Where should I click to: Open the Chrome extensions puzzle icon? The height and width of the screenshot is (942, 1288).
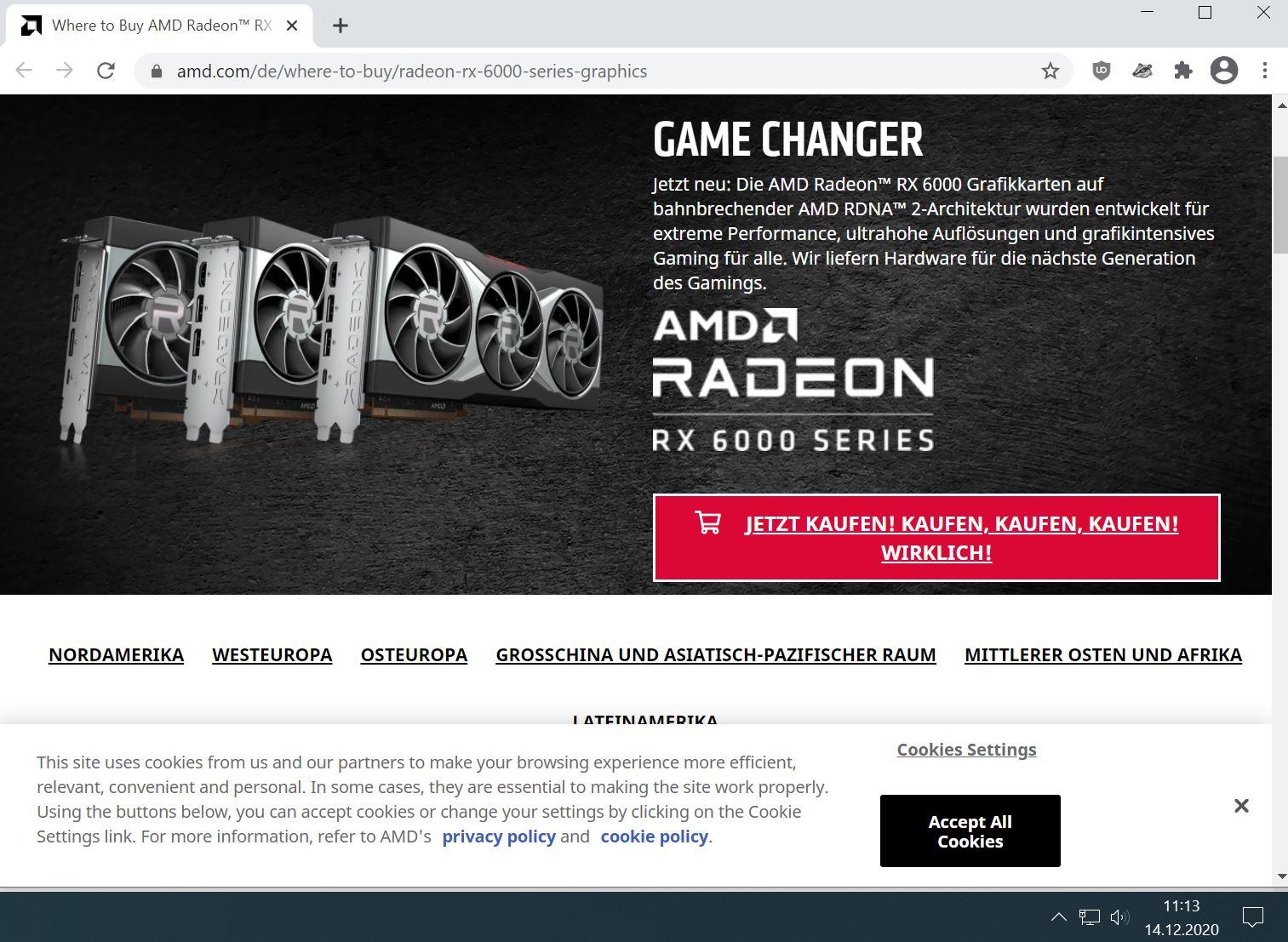click(1183, 71)
